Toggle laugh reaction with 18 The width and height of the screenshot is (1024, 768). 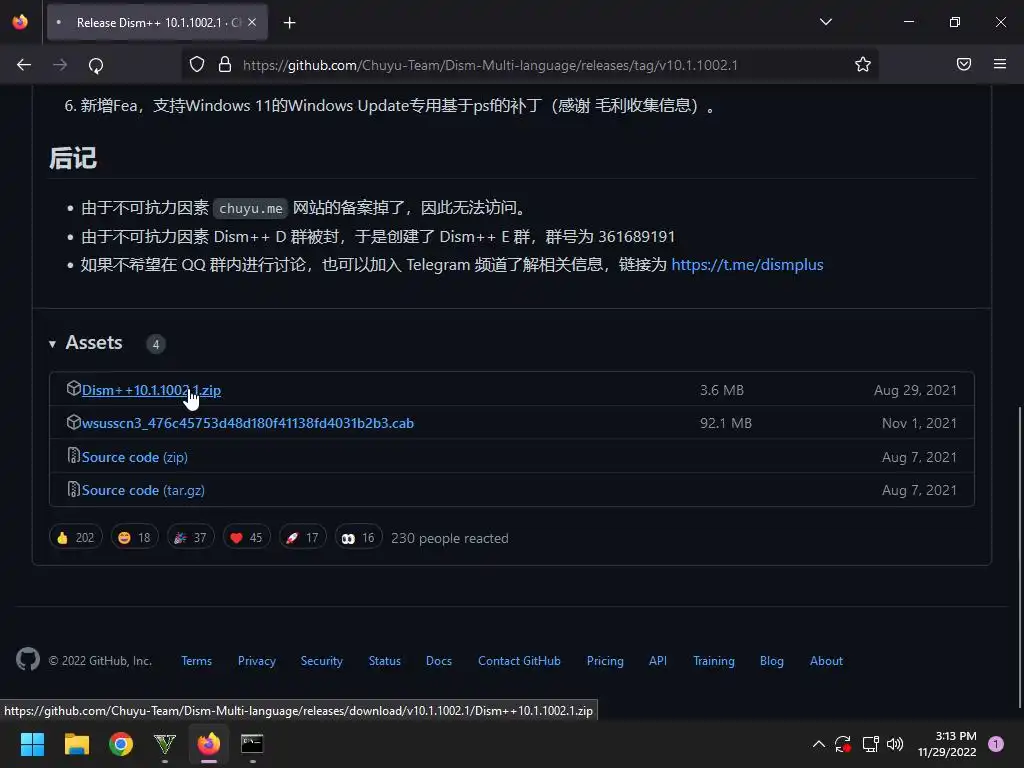[135, 537]
